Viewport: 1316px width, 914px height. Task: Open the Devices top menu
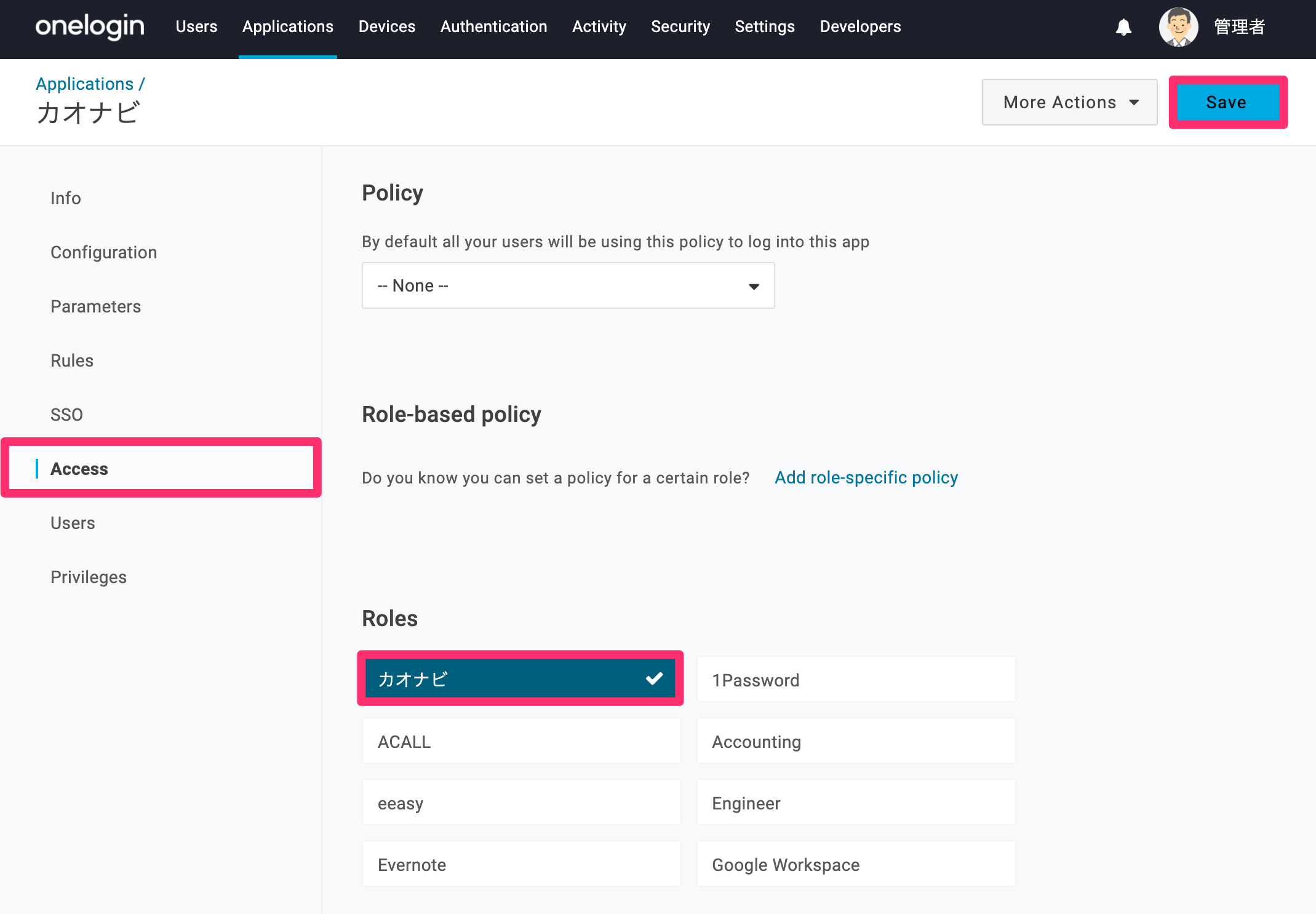pos(387,26)
